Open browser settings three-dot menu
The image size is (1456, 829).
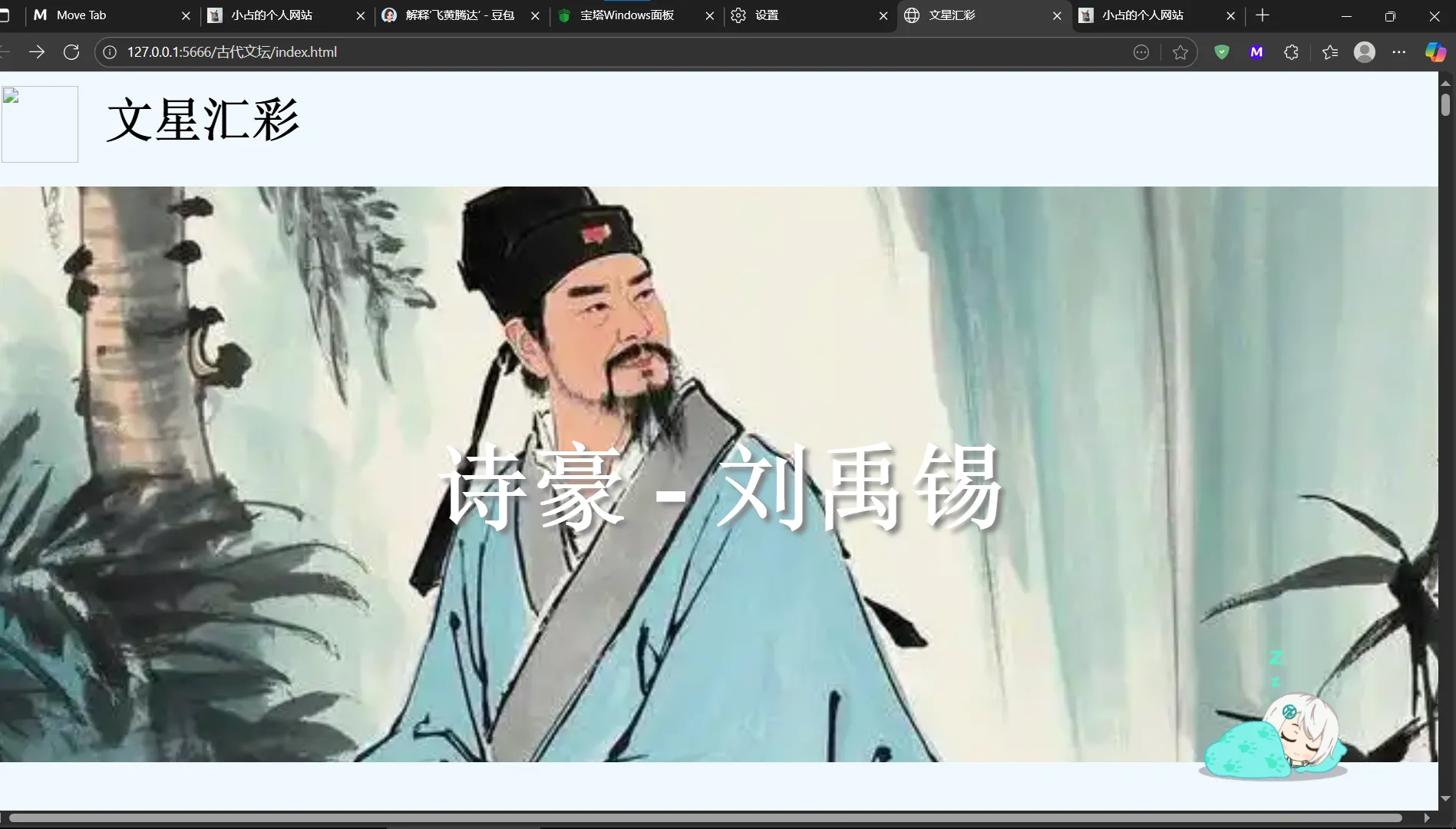tap(1398, 52)
